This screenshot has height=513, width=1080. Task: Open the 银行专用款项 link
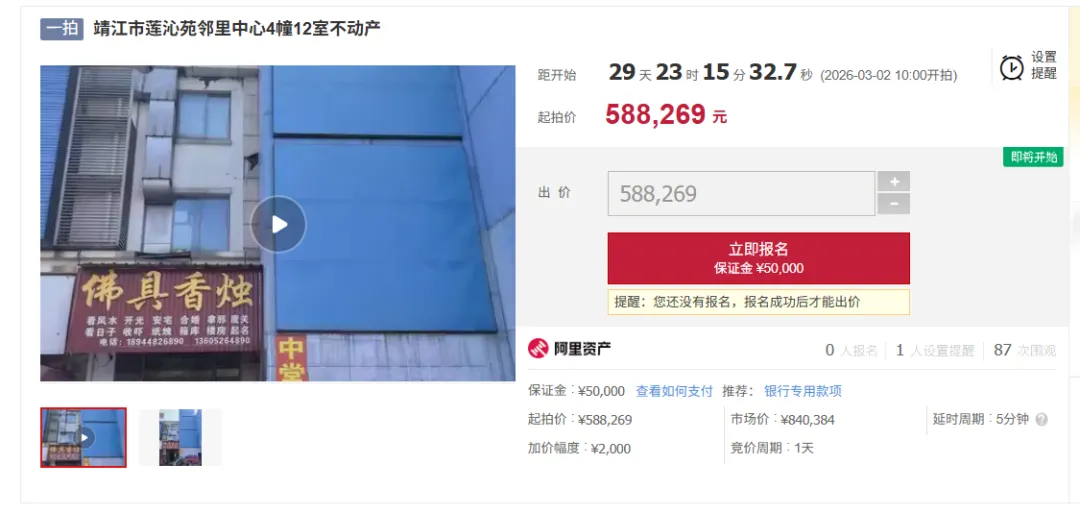tap(802, 391)
